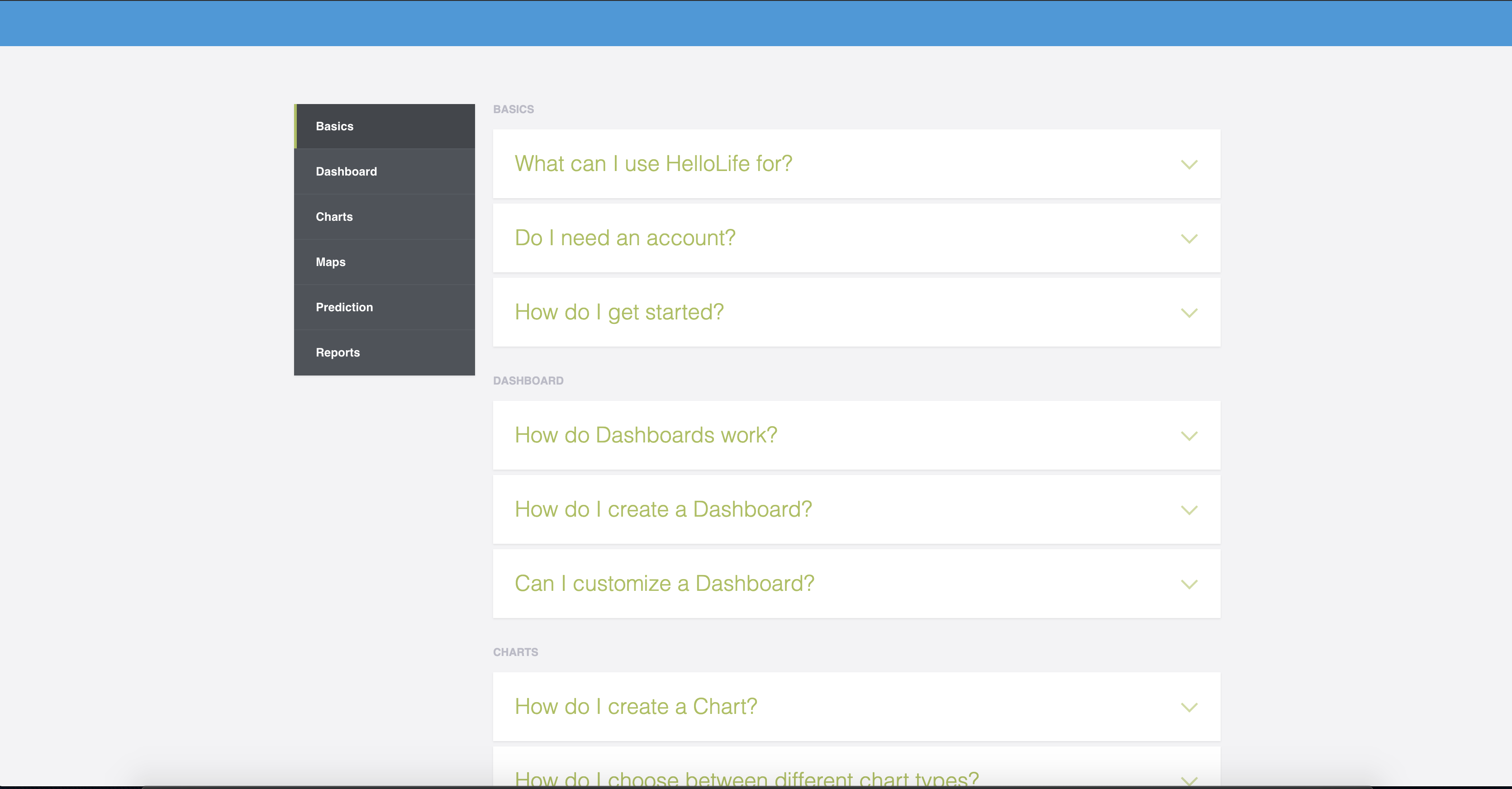Open 'How do I get started?' answer
The width and height of the screenshot is (1512, 789).
618,312
